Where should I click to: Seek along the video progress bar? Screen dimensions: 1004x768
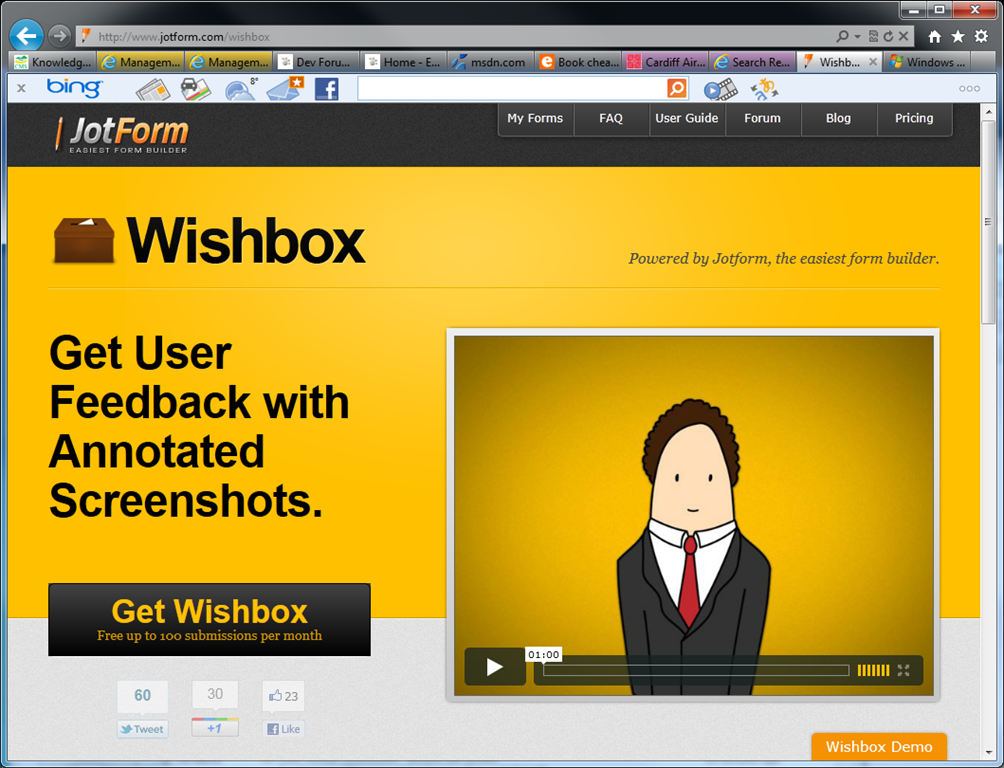[x=696, y=671]
